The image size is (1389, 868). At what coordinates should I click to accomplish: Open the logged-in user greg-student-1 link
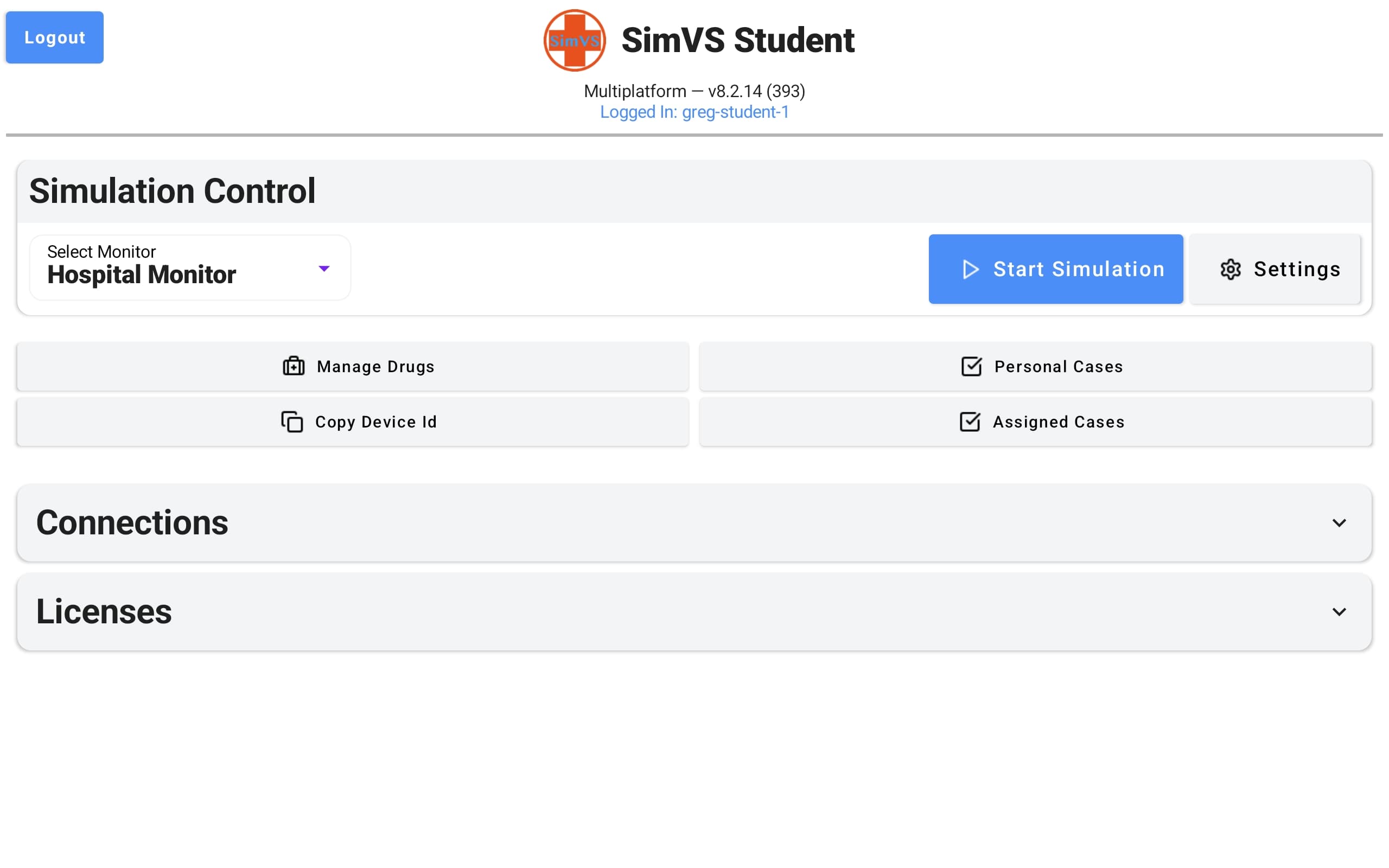coord(694,112)
